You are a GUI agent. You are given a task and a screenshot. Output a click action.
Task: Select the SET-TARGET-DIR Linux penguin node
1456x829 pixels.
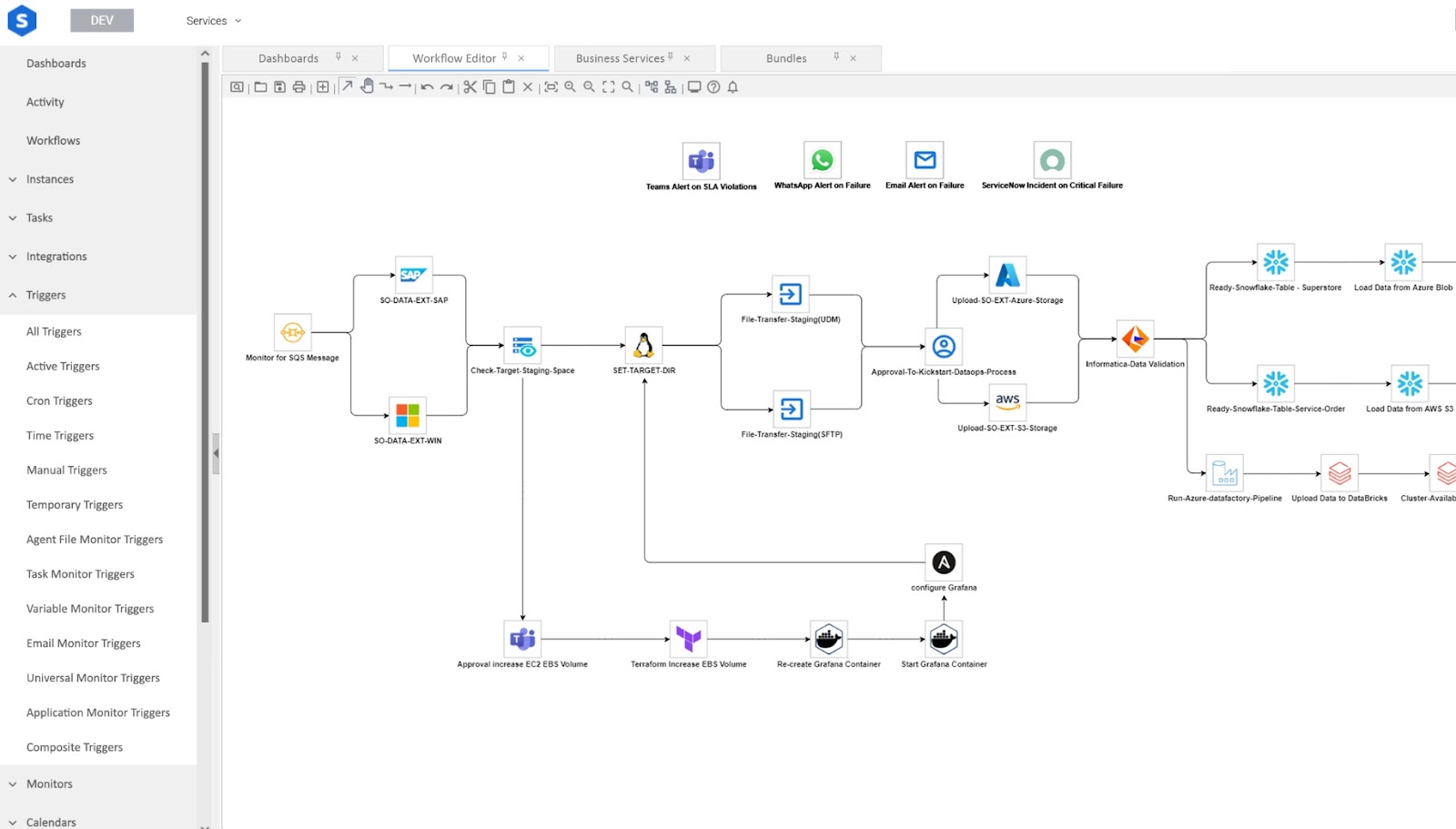coord(643,346)
